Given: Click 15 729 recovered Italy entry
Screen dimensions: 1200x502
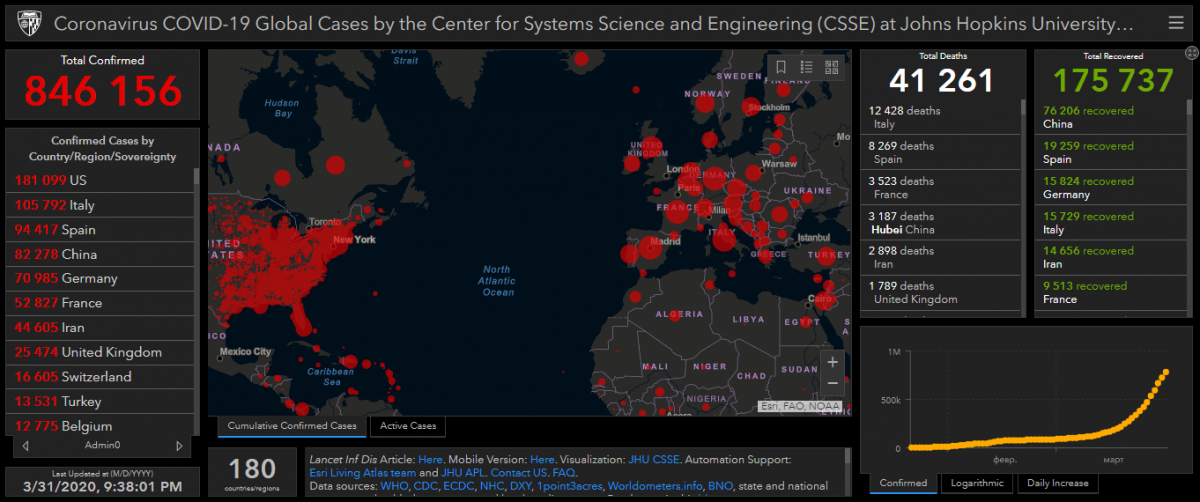Looking at the screenshot, I should [1112, 222].
